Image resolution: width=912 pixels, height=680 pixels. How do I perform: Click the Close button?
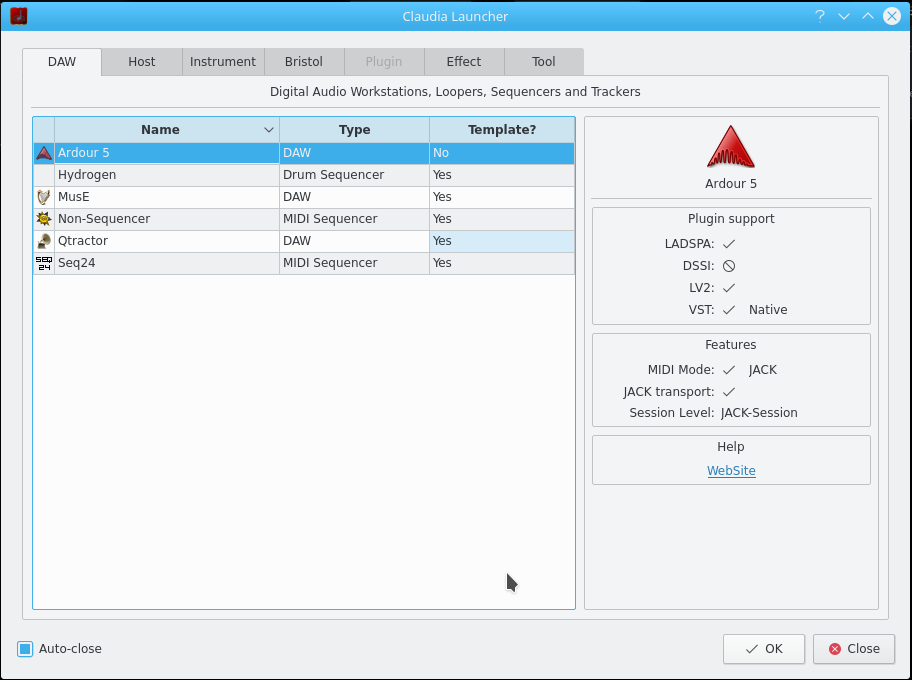point(854,649)
